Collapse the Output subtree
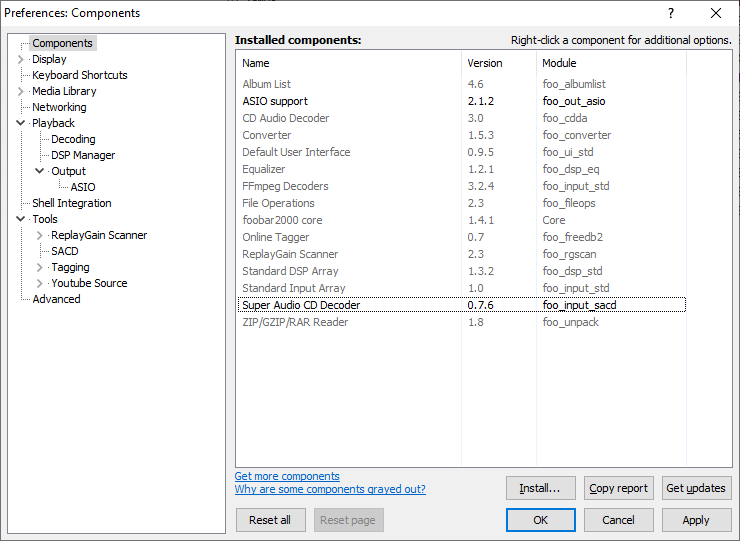 pyautogui.click(x=40, y=171)
